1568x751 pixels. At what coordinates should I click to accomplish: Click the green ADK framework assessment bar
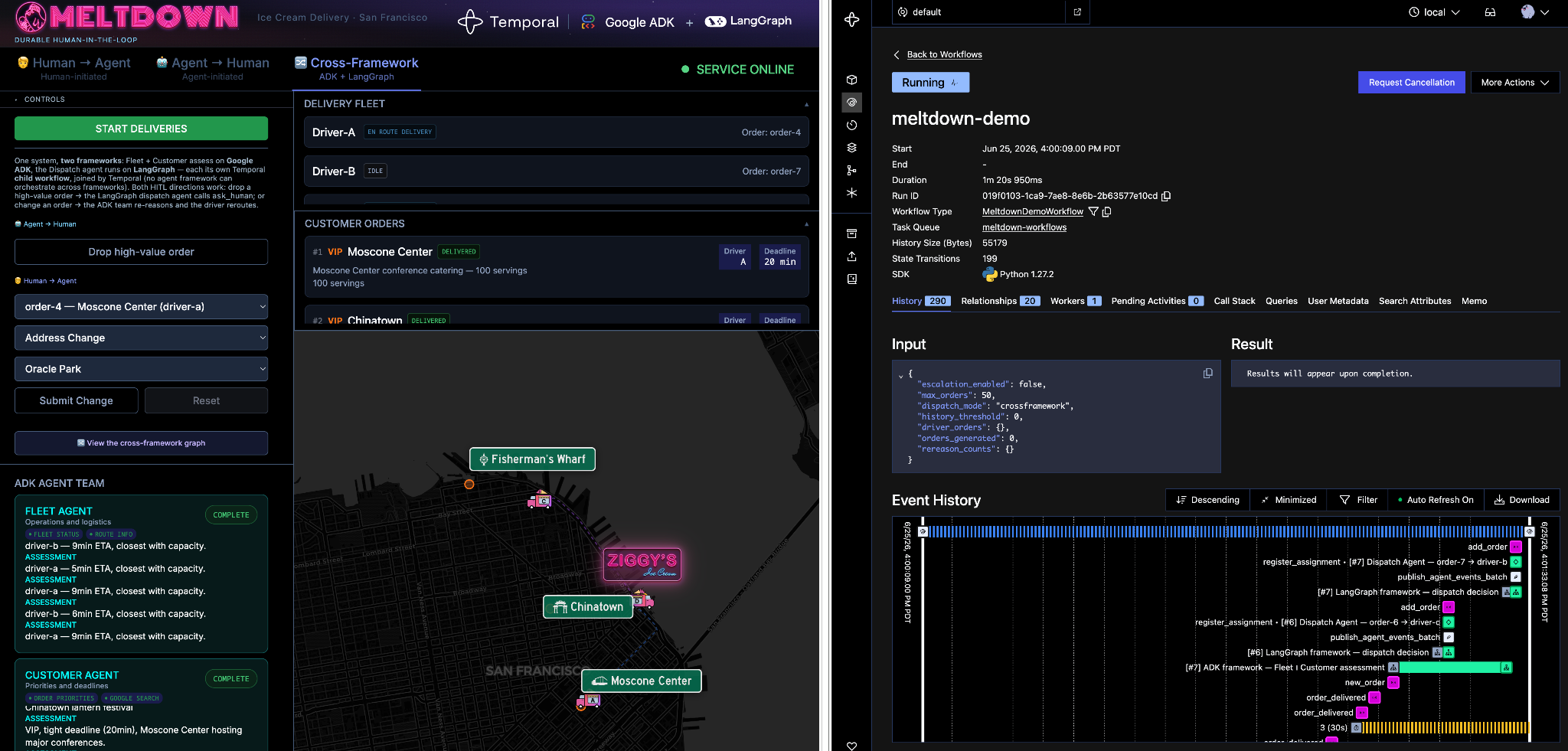pos(1449,668)
